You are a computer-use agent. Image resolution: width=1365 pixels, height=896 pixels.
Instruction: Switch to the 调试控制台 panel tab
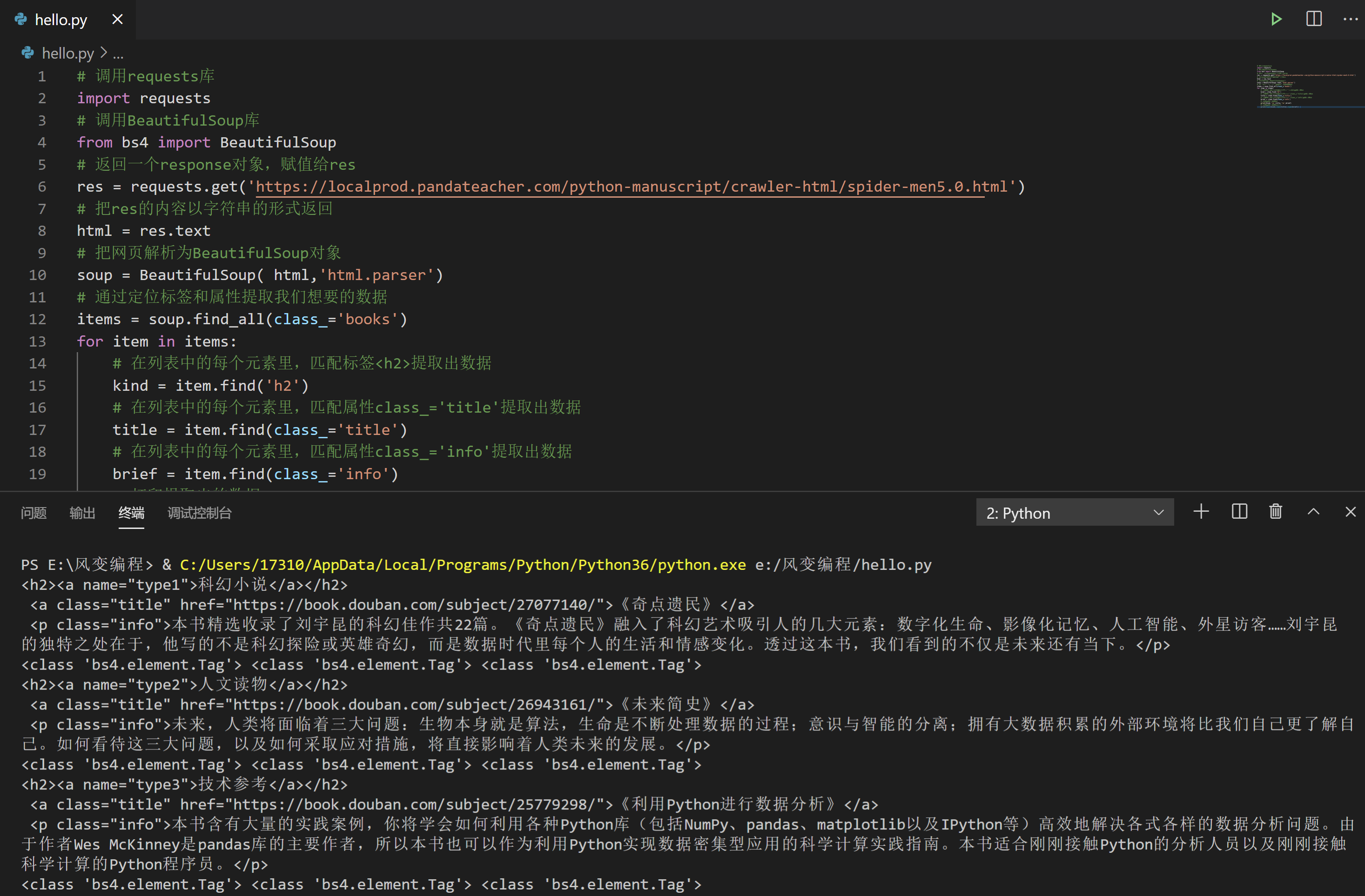[x=200, y=513]
